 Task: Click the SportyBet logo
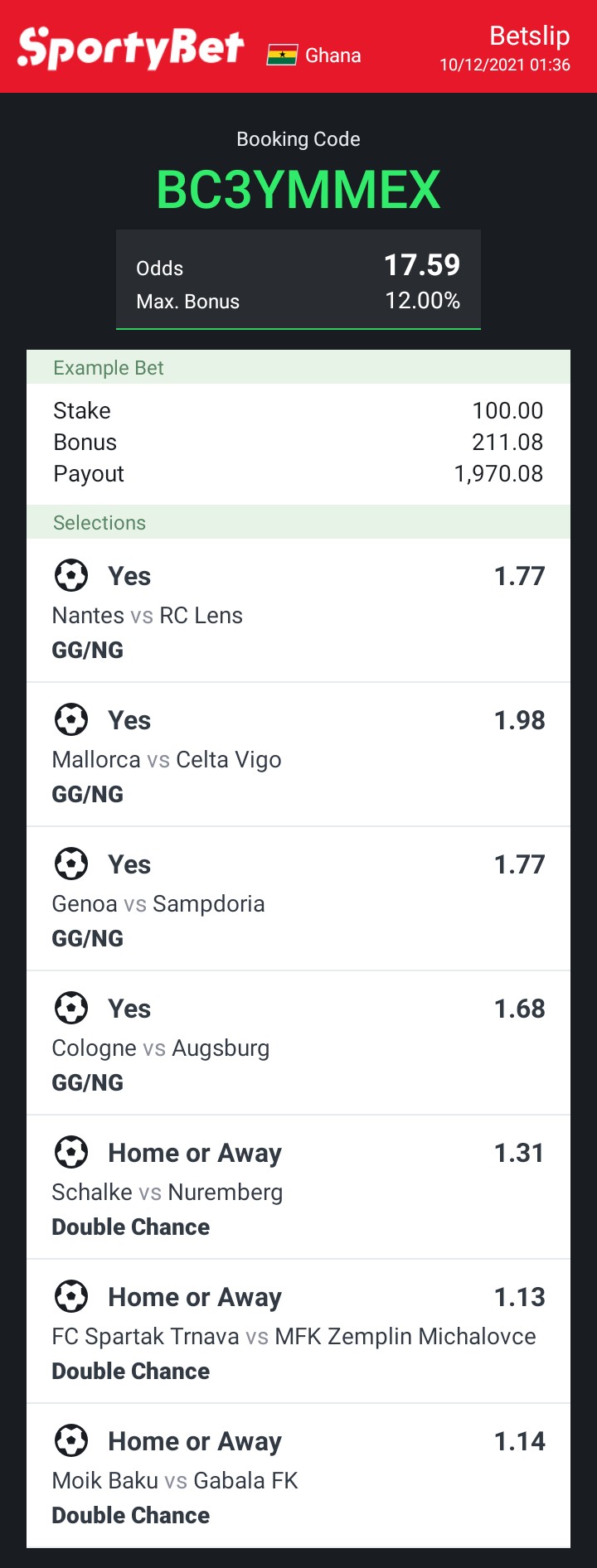pyautogui.click(x=131, y=47)
